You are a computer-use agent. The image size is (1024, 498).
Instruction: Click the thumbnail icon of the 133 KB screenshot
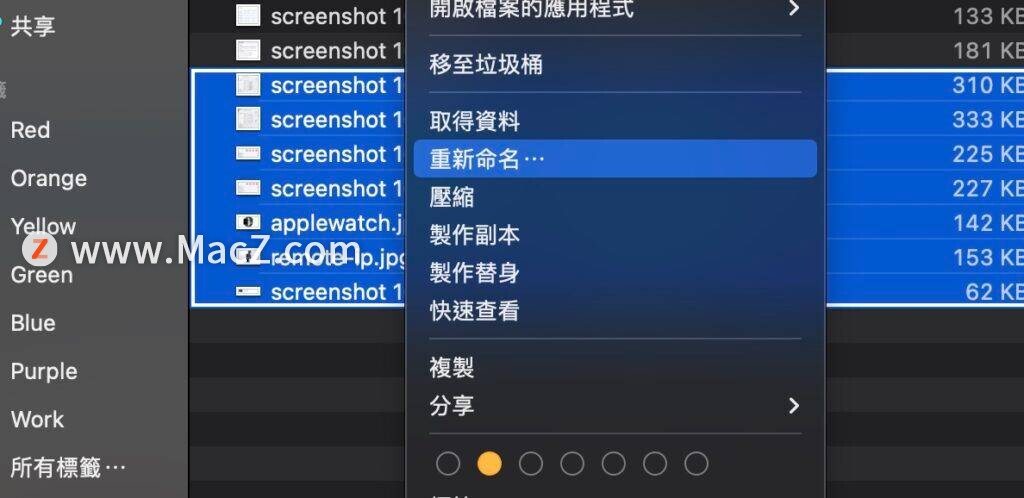point(248,15)
